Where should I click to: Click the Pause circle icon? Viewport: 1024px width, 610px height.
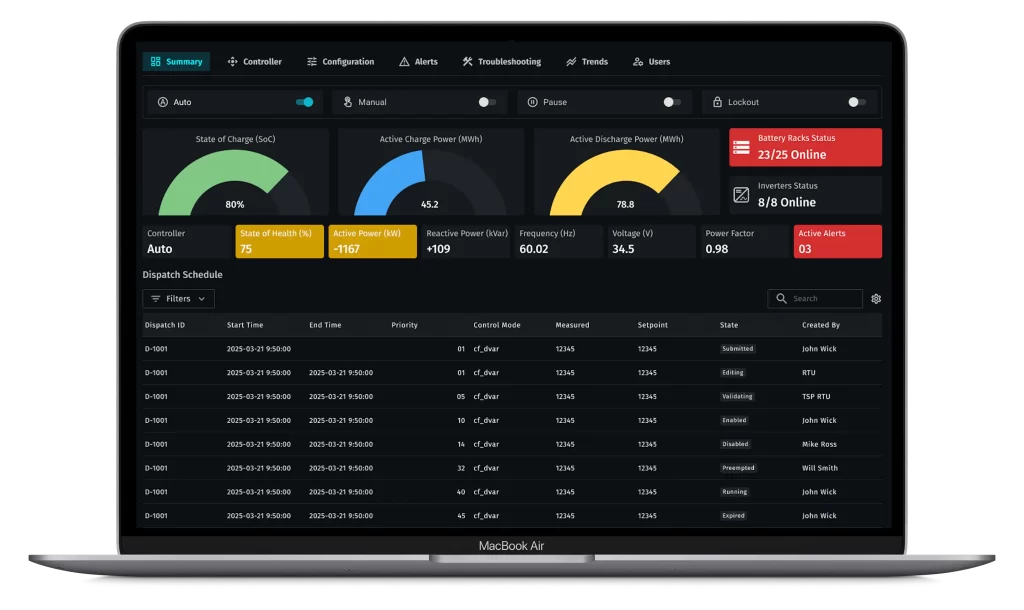point(532,102)
